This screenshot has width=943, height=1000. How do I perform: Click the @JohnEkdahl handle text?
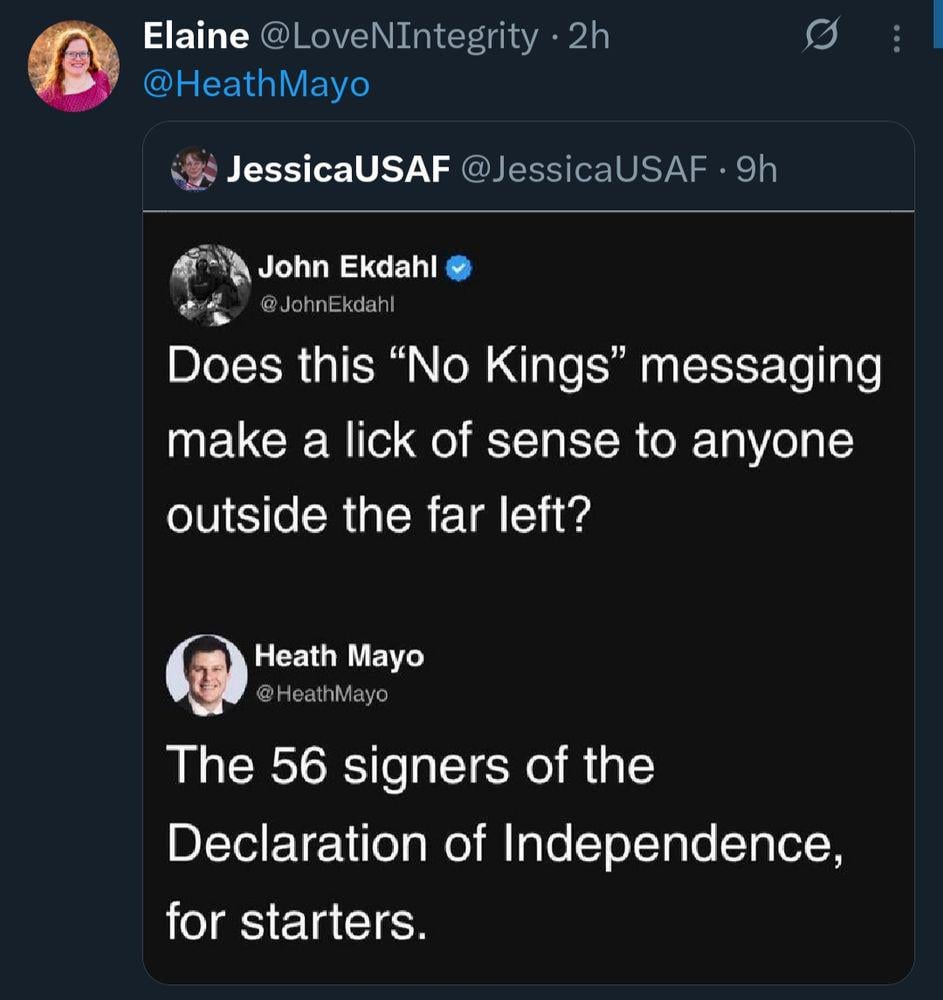tap(327, 303)
